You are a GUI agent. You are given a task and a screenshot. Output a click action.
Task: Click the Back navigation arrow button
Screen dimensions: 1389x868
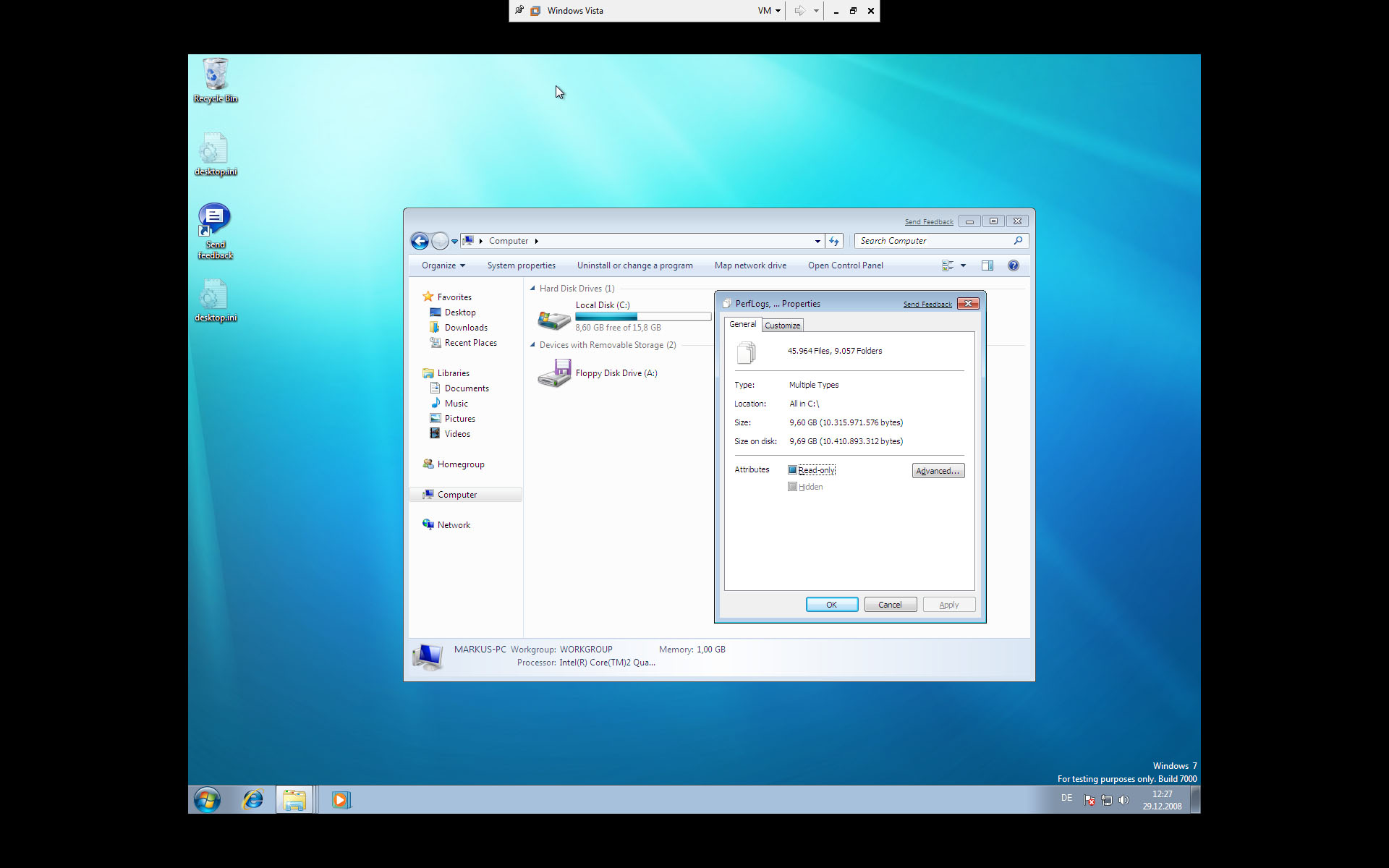tap(420, 241)
